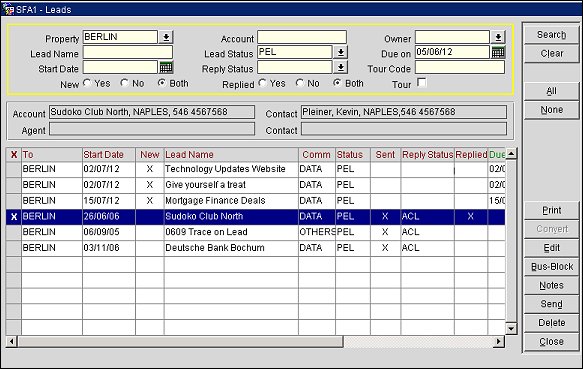Click the All button
Image resolution: width=583 pixels, height=369 pixels.
point(551,91)
